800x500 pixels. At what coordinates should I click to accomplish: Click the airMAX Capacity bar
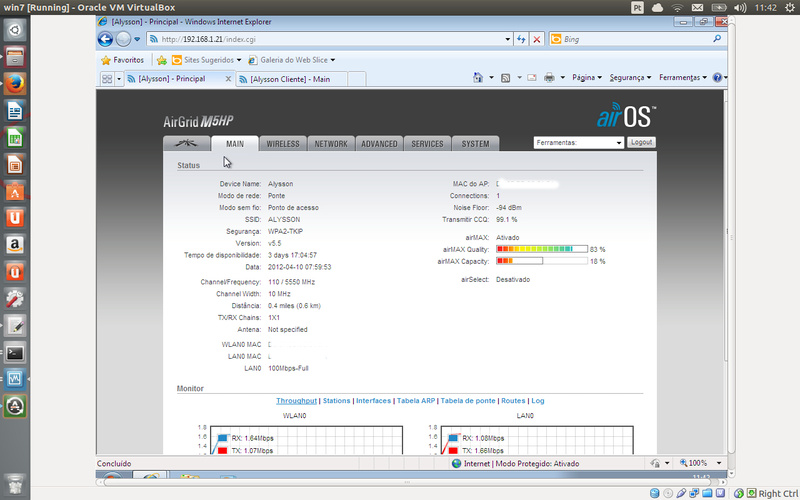(x=542, y=261)
